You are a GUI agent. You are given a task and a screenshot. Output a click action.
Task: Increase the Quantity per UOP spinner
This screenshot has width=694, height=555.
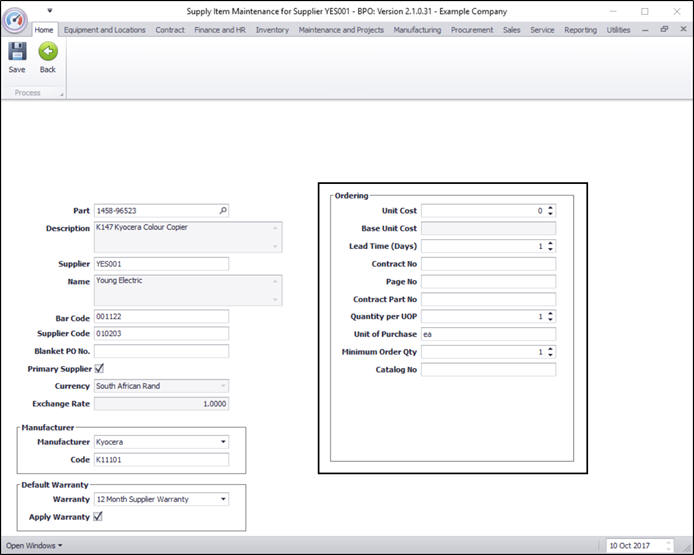pyautogui.click(x=550, y=314)
